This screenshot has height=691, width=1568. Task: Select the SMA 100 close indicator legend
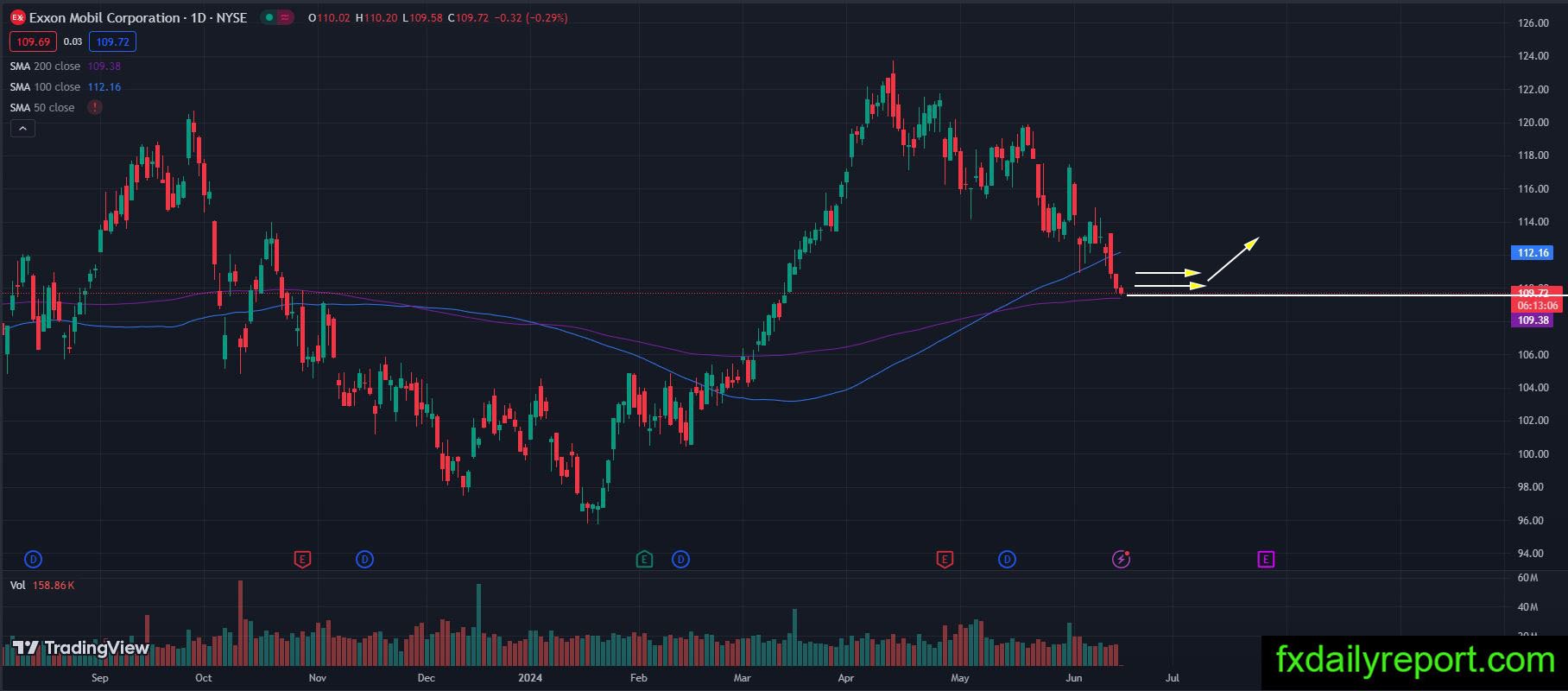coord(65,87)
